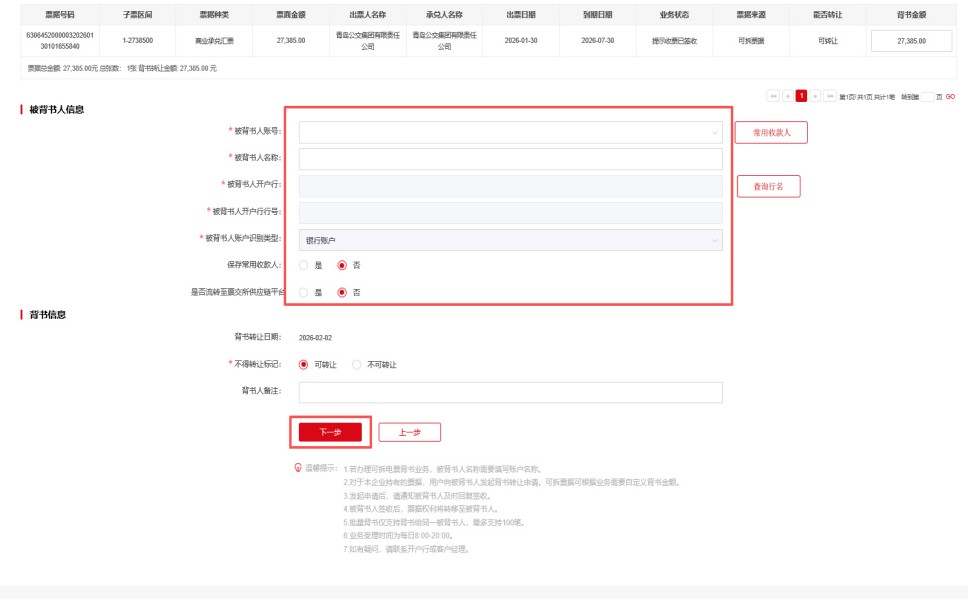Click the 可拆票据 source cell
Screen dimensions: 968x600
[751, 41]
